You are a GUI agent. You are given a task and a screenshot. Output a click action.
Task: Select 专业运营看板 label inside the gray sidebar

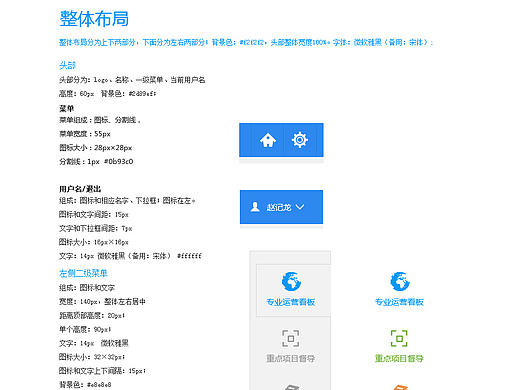tap(291, 302)
